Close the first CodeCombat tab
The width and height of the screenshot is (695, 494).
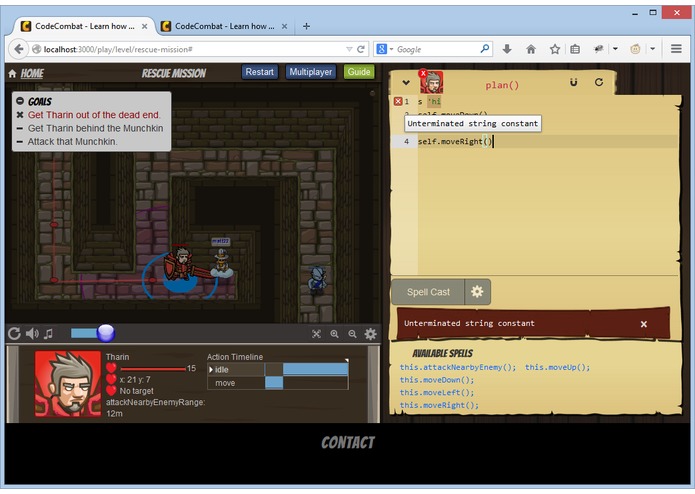[x=144, y=27]
